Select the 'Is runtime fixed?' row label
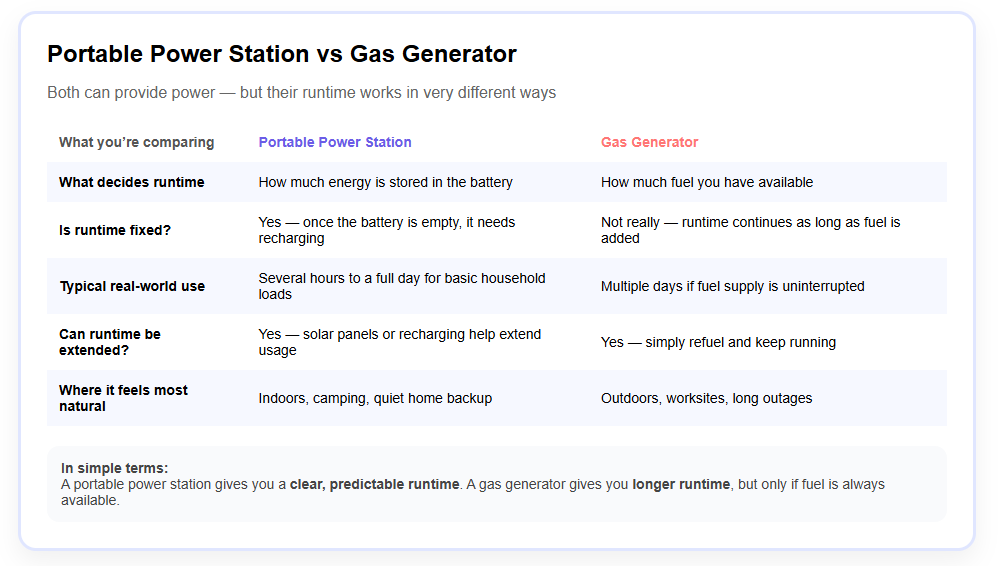 point(115,230)
